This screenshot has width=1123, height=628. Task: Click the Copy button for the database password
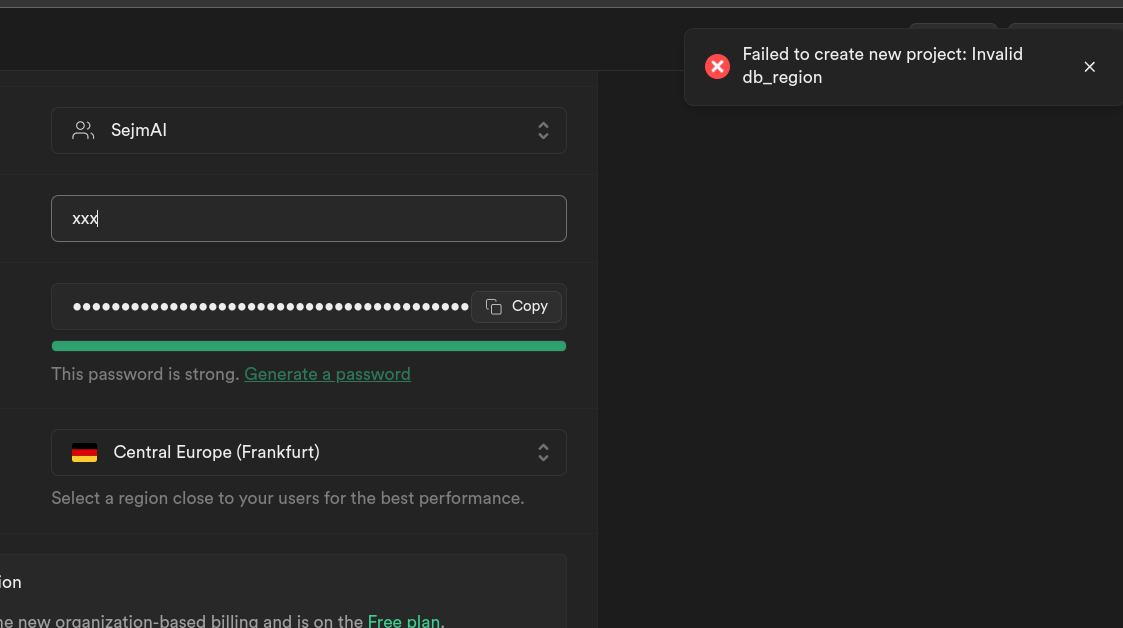tap(516, 306)
